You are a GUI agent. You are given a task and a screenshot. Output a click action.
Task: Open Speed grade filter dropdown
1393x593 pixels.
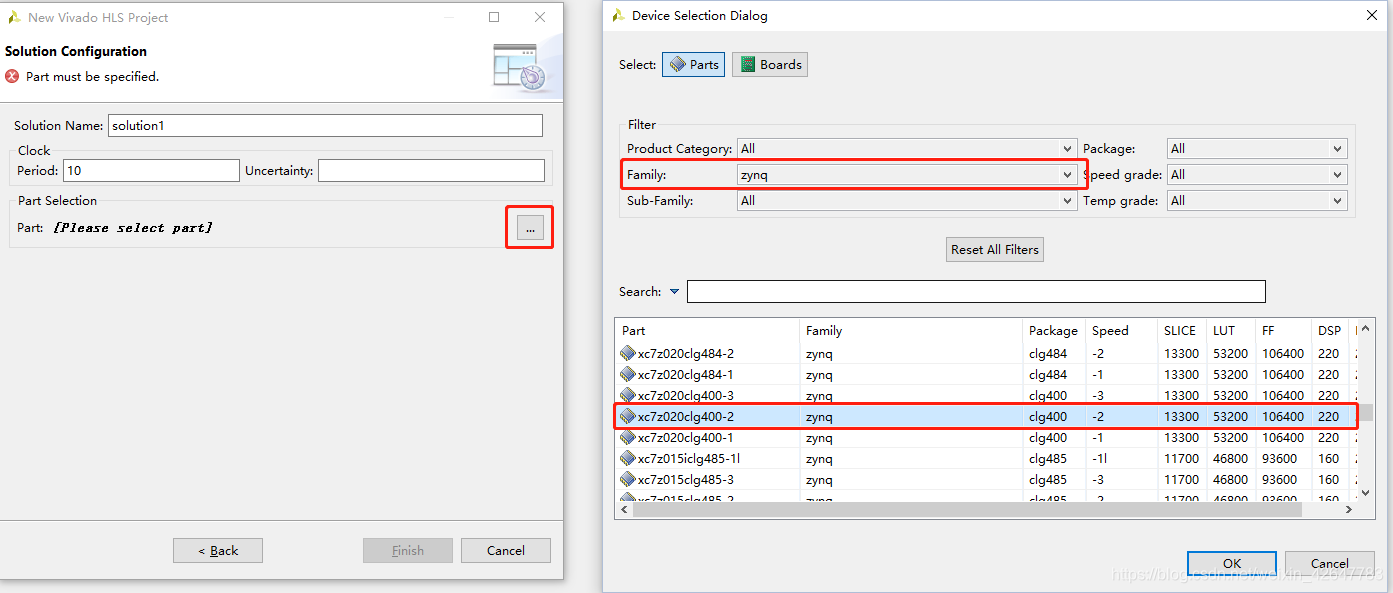pos(1257,174)
